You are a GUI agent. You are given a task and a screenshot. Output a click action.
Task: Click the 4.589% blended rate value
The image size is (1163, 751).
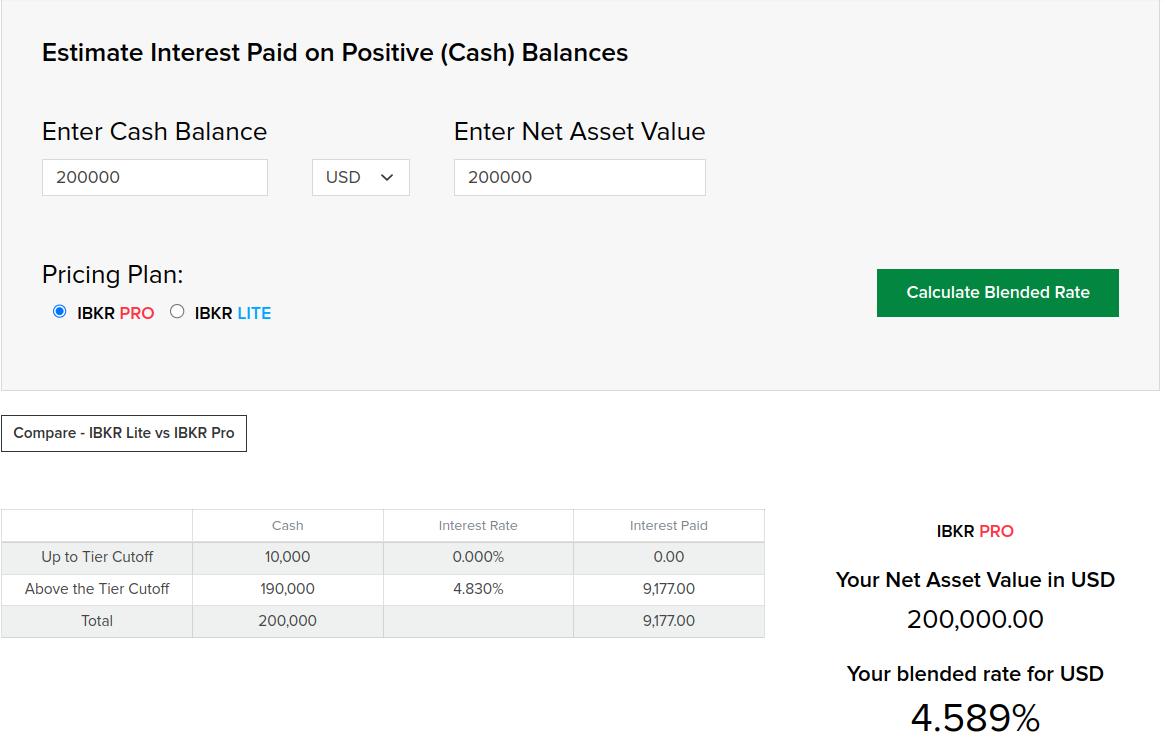pyautogui.click(x=975, y=718)
